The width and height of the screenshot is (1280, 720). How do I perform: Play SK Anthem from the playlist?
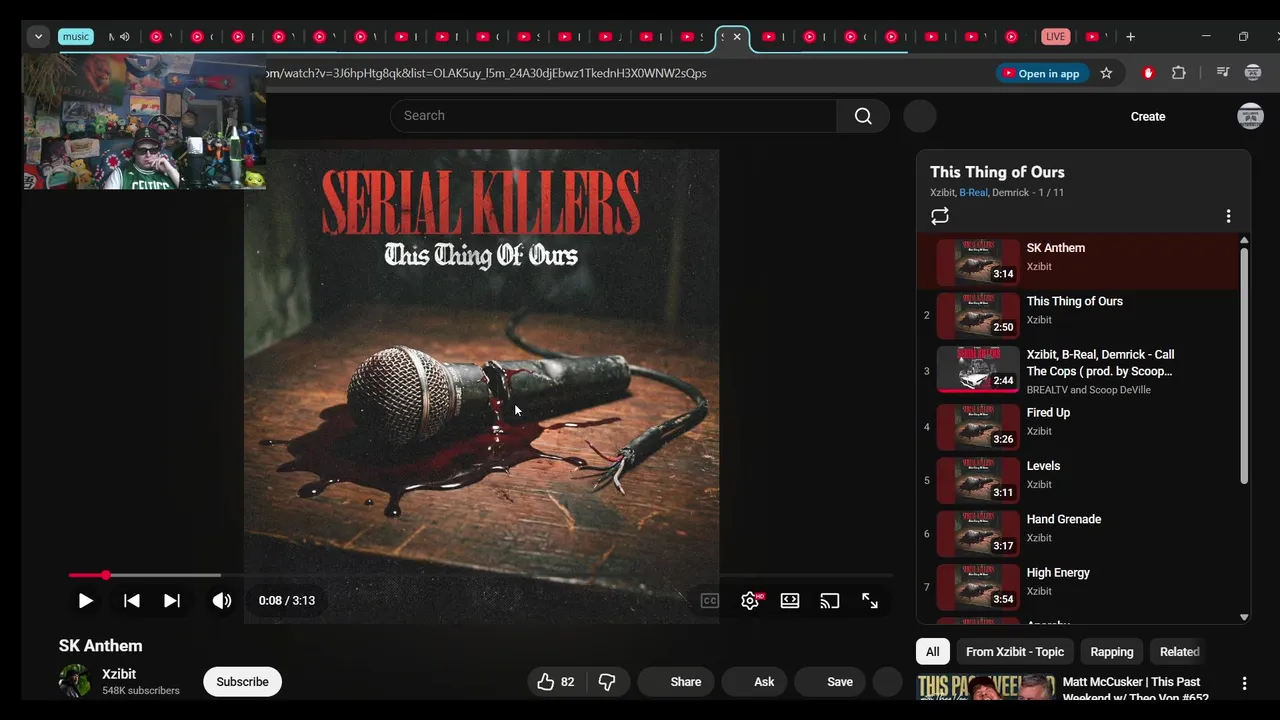(x=1078, y=262)
